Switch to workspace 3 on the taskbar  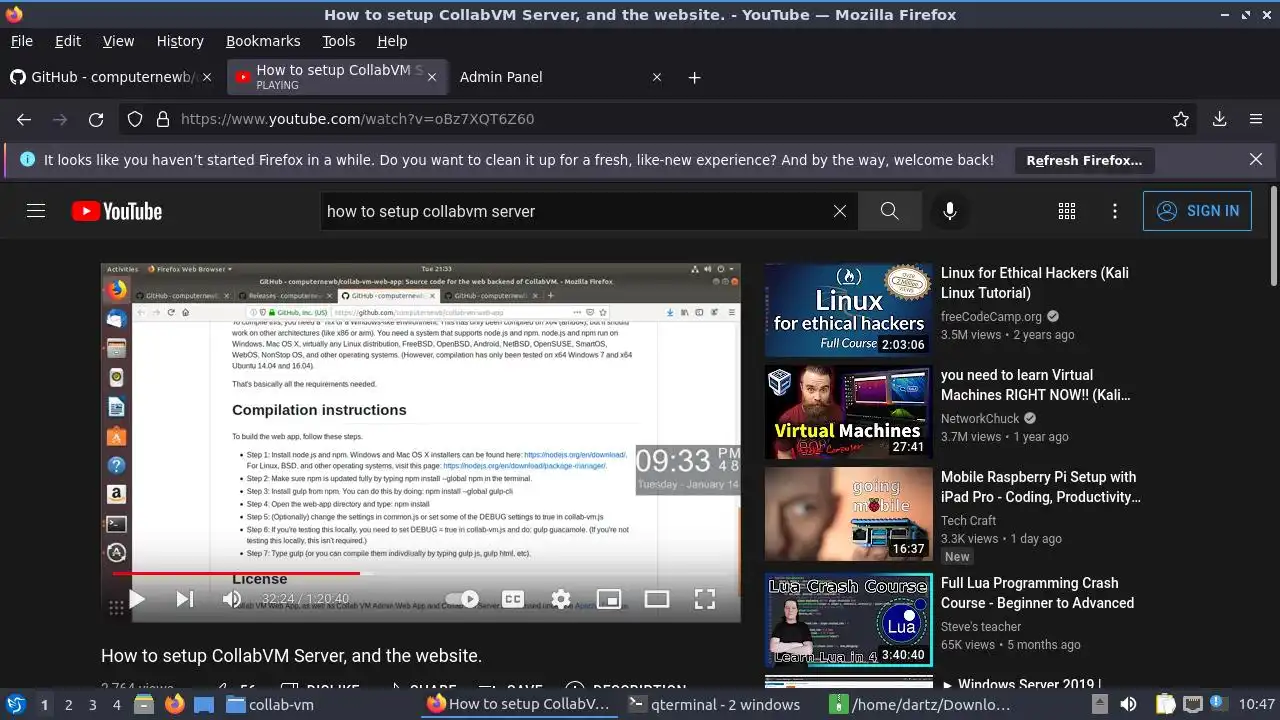92,704
